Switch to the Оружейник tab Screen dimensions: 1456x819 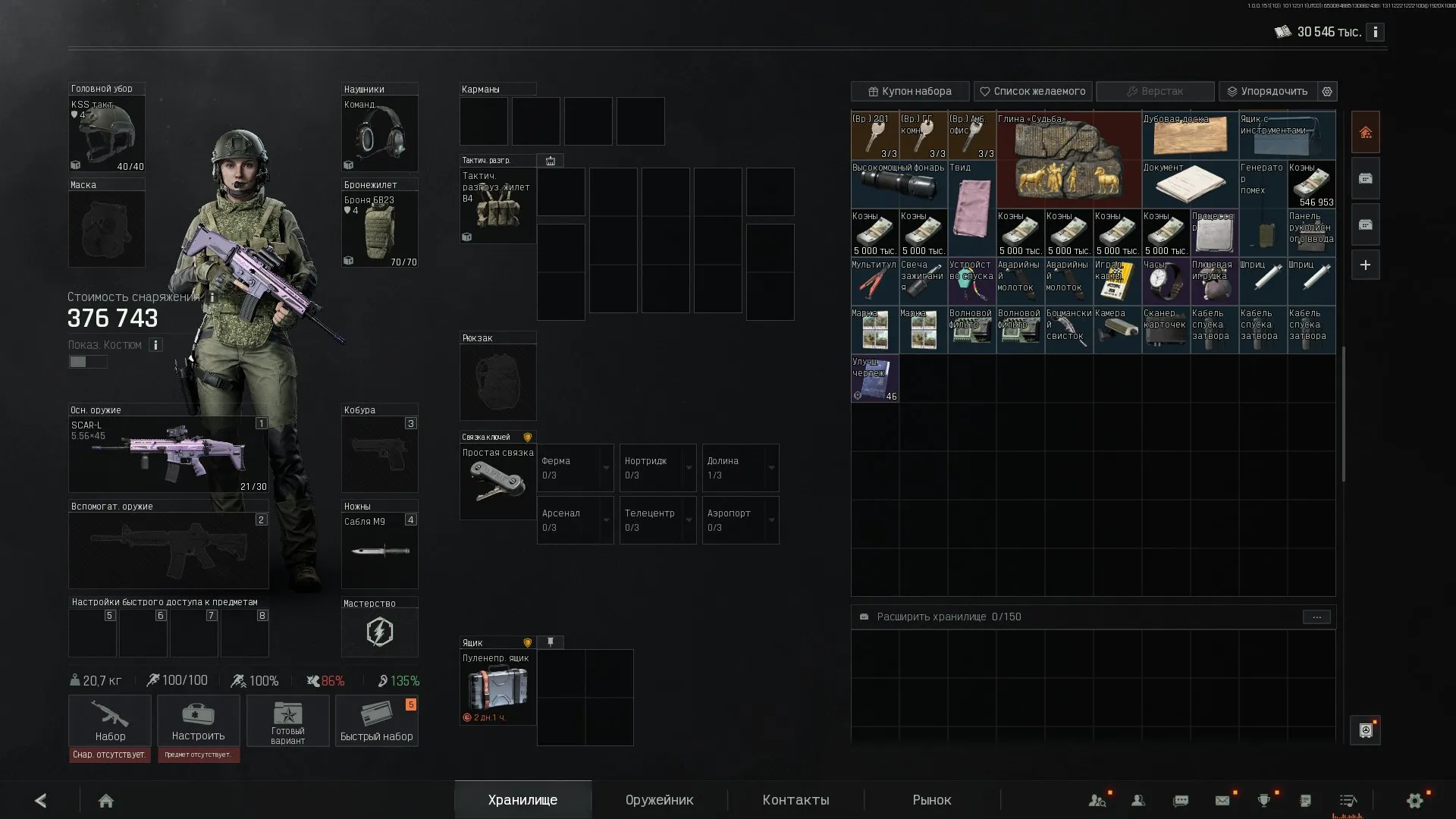coord(659,800)
